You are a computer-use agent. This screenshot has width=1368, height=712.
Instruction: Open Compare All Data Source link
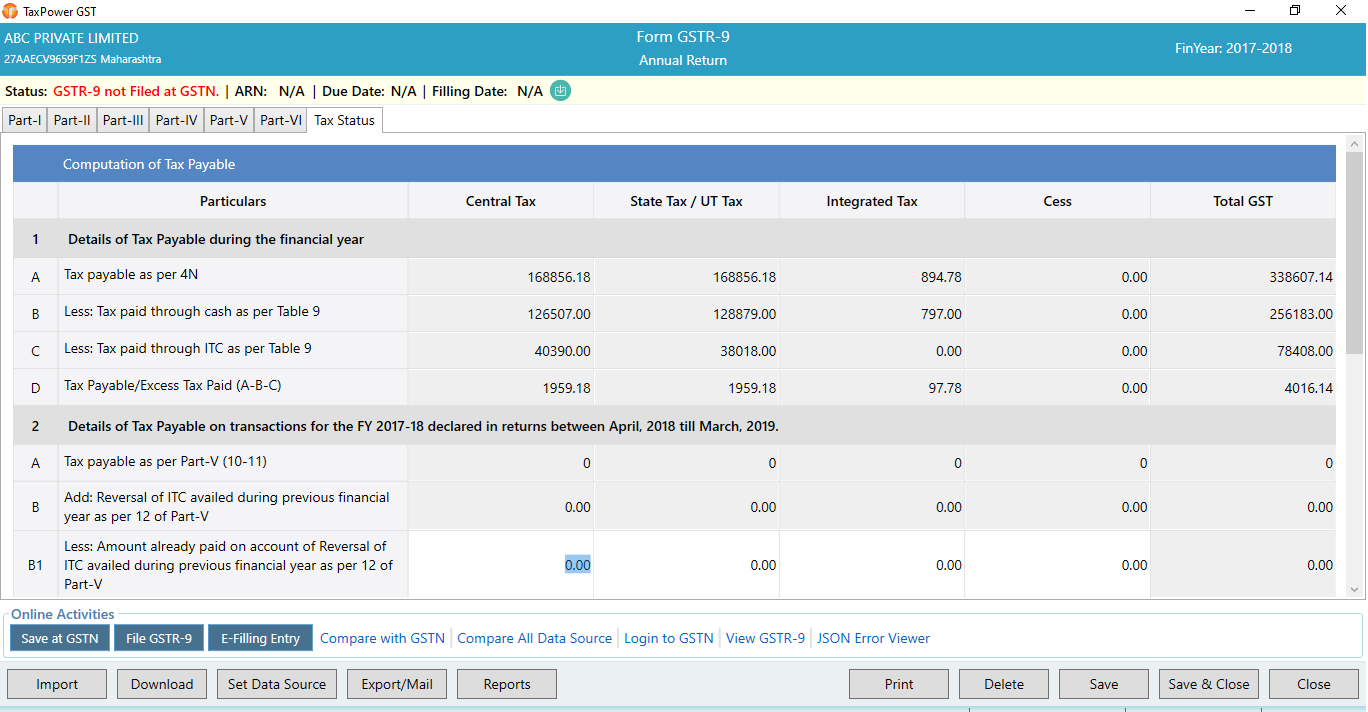(534, 638)
